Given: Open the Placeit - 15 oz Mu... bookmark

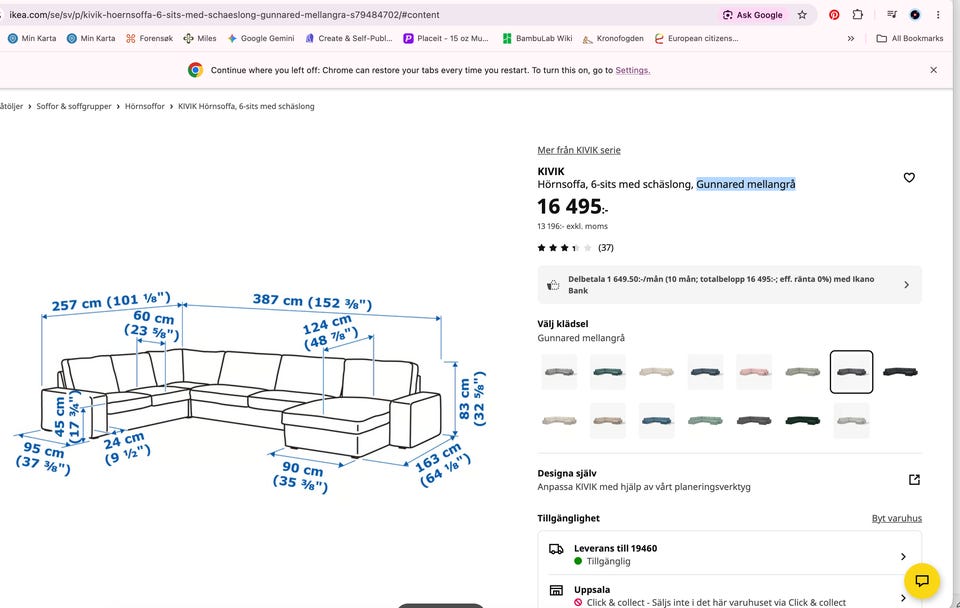Looking at the screenshot, I should pyautogui.click(x=446, y=38).
